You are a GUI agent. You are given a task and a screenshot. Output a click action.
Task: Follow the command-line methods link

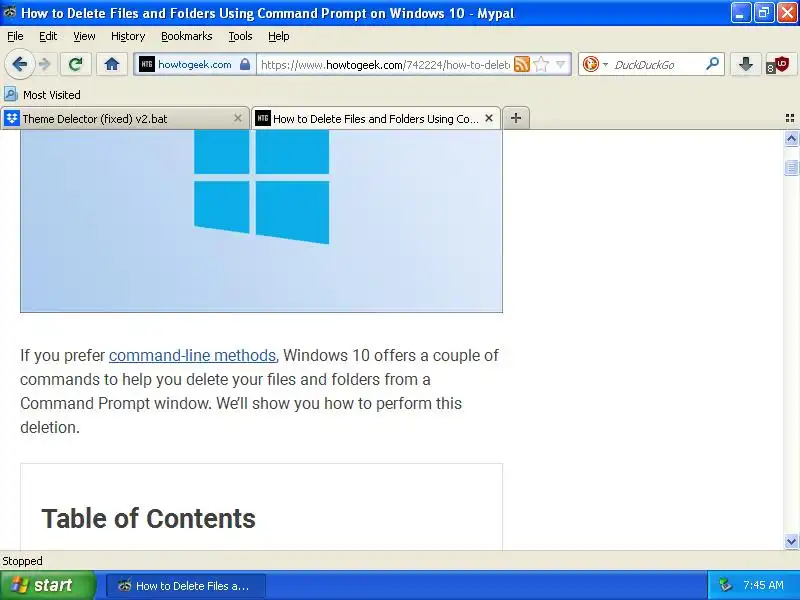(x=192, y=355)
